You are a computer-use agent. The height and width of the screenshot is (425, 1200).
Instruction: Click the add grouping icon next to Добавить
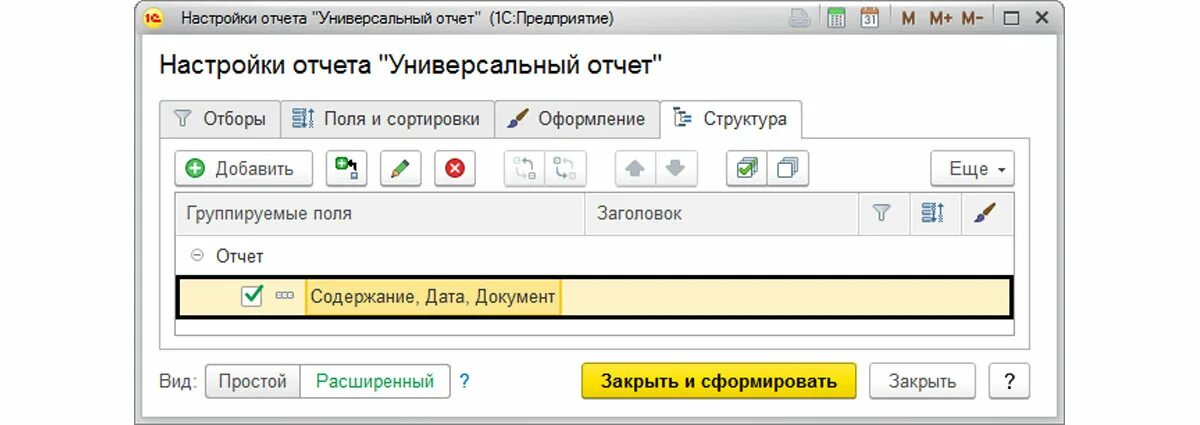coord(347,169)
